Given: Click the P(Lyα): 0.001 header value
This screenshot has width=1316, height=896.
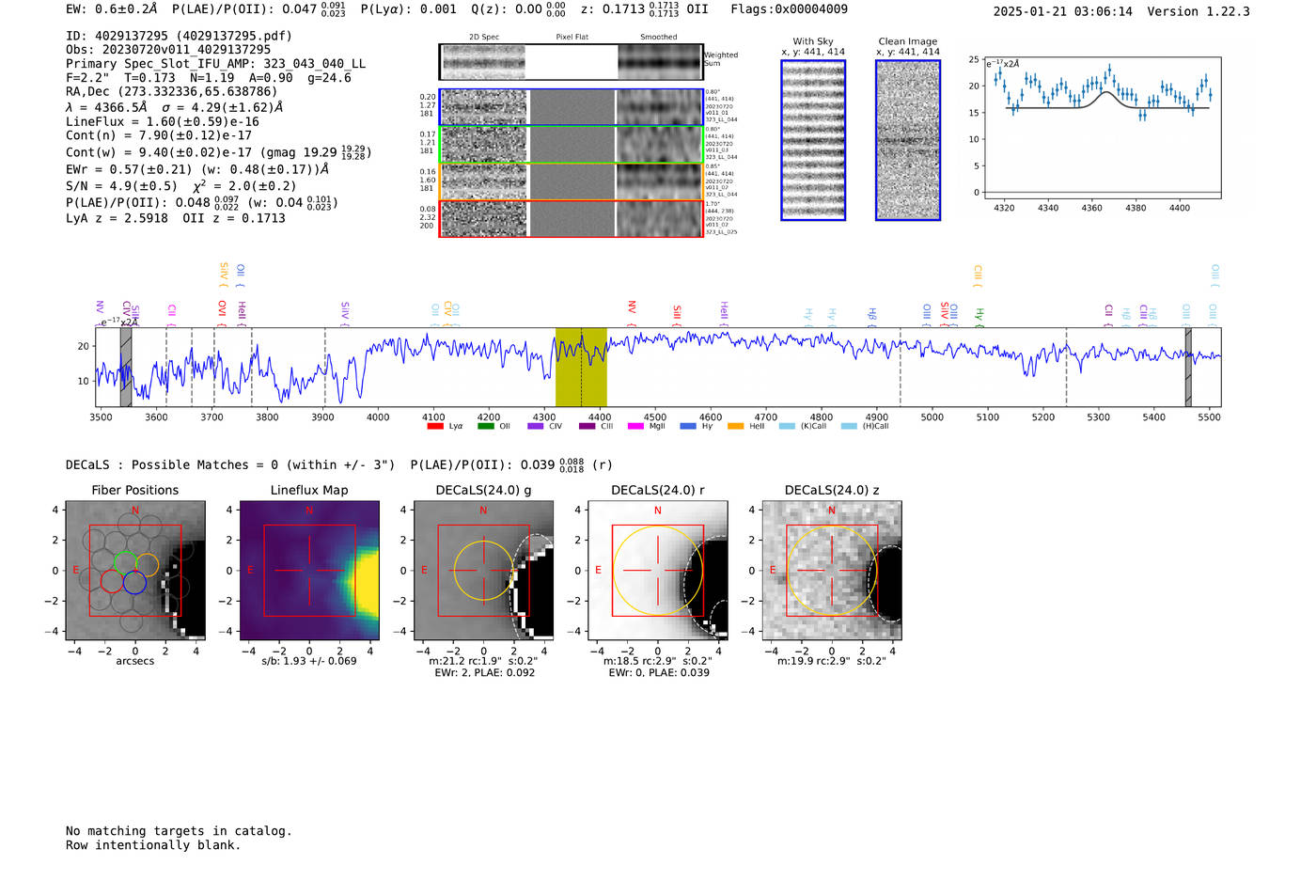Looking at the screenshot, I should tap(409, 9).
